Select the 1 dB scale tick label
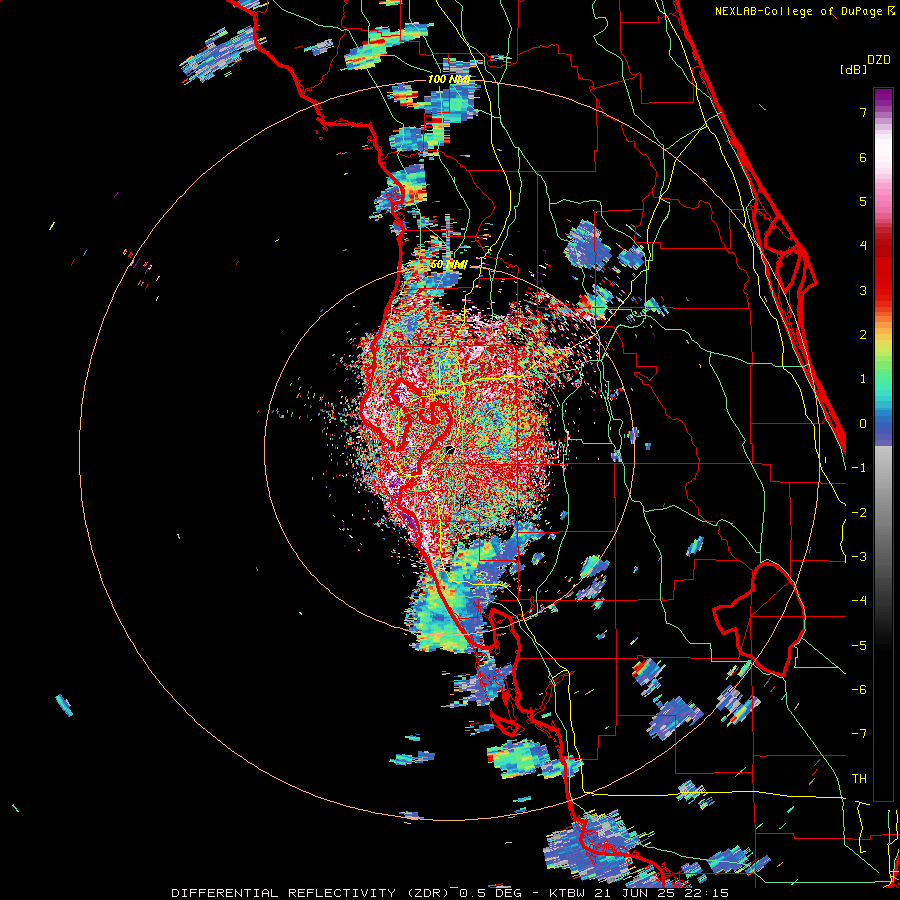 coord(863,379)
